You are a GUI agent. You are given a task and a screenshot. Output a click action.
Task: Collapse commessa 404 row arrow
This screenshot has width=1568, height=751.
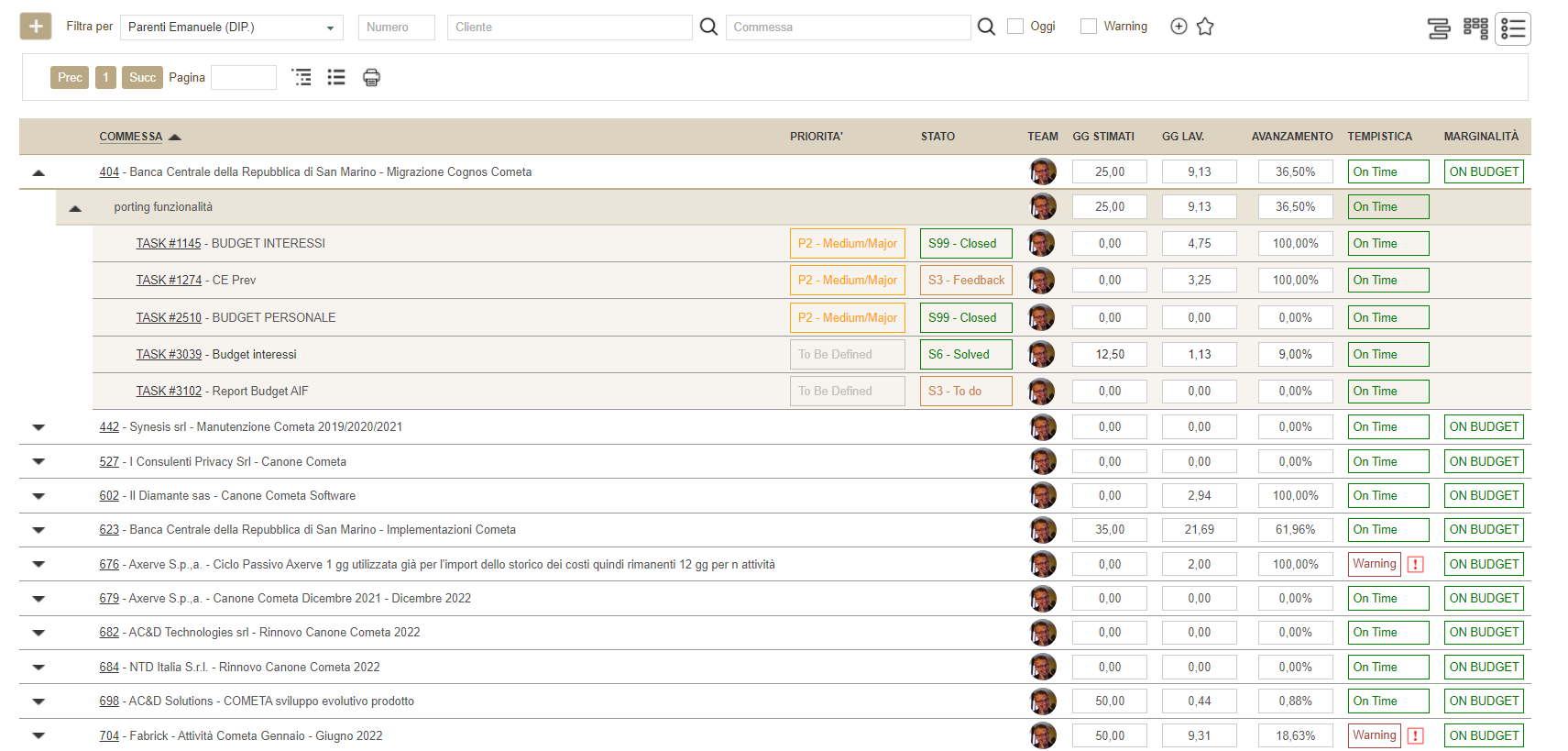[x=38, y=172]
